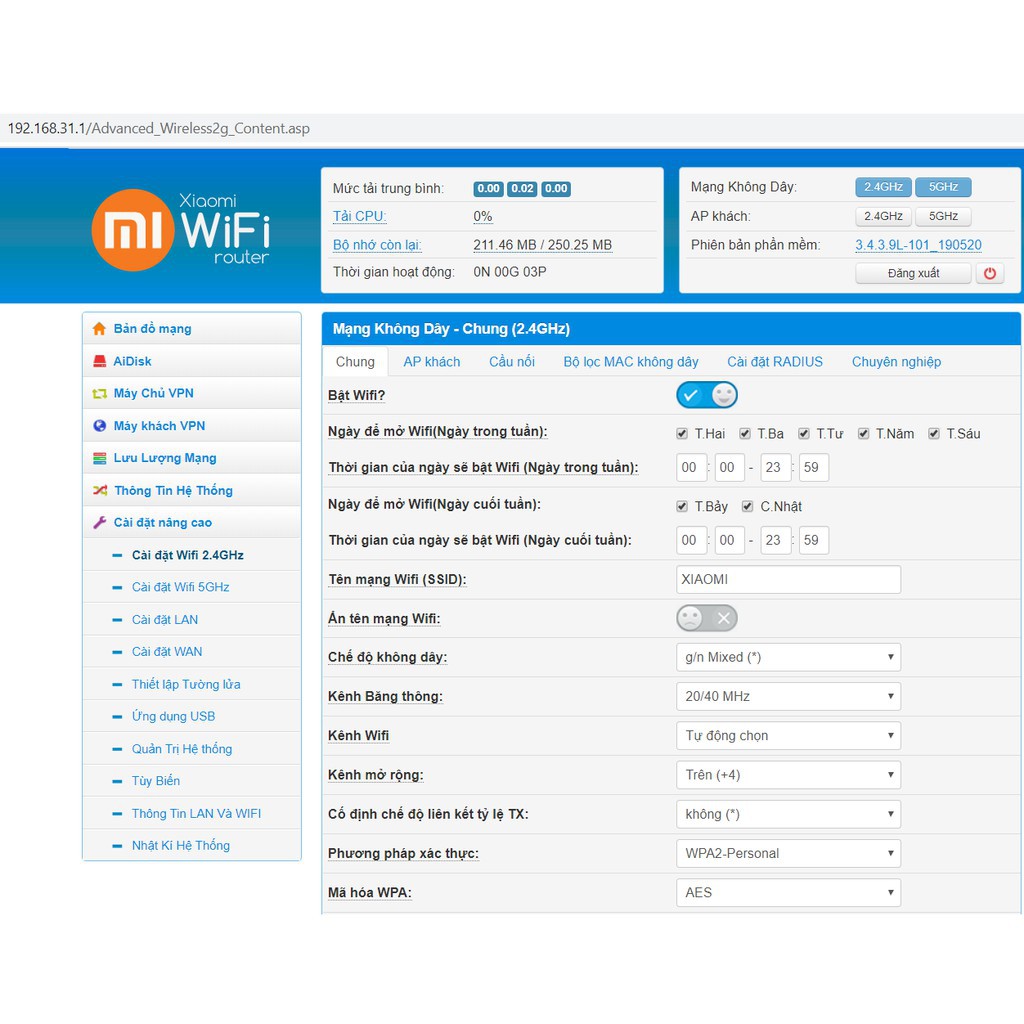The width and height of the screenshot is (1024, 1024).
Task: Toggle the Bật Wifi switch off
Action: point(707,395)
